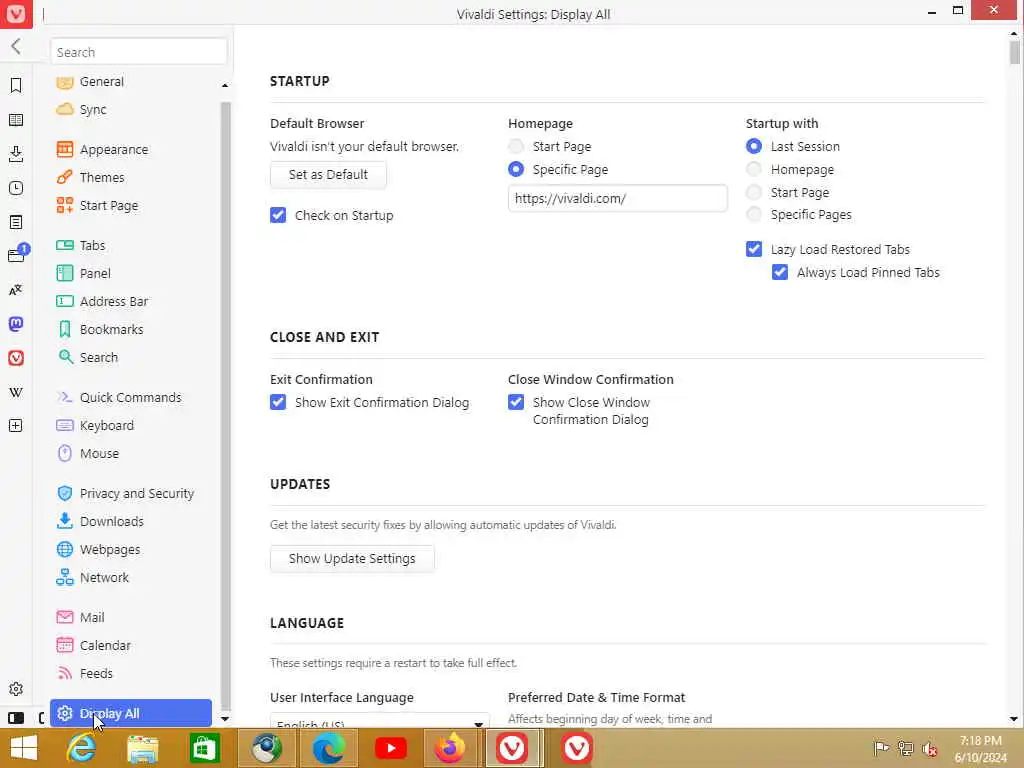Open Firefox from the taskbar
Viewport: 1024px width, 768px height.
(451, 748)
